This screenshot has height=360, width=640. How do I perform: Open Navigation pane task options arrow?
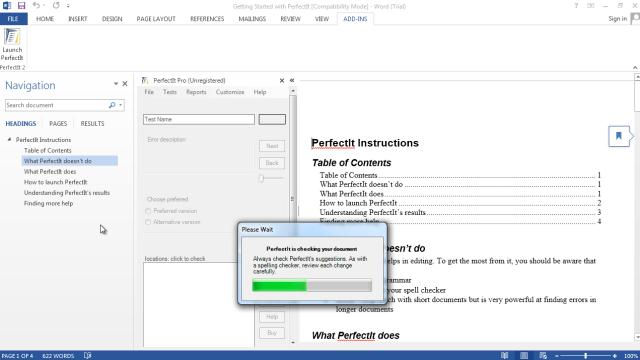pyautogui.click(x=116, y=84)
